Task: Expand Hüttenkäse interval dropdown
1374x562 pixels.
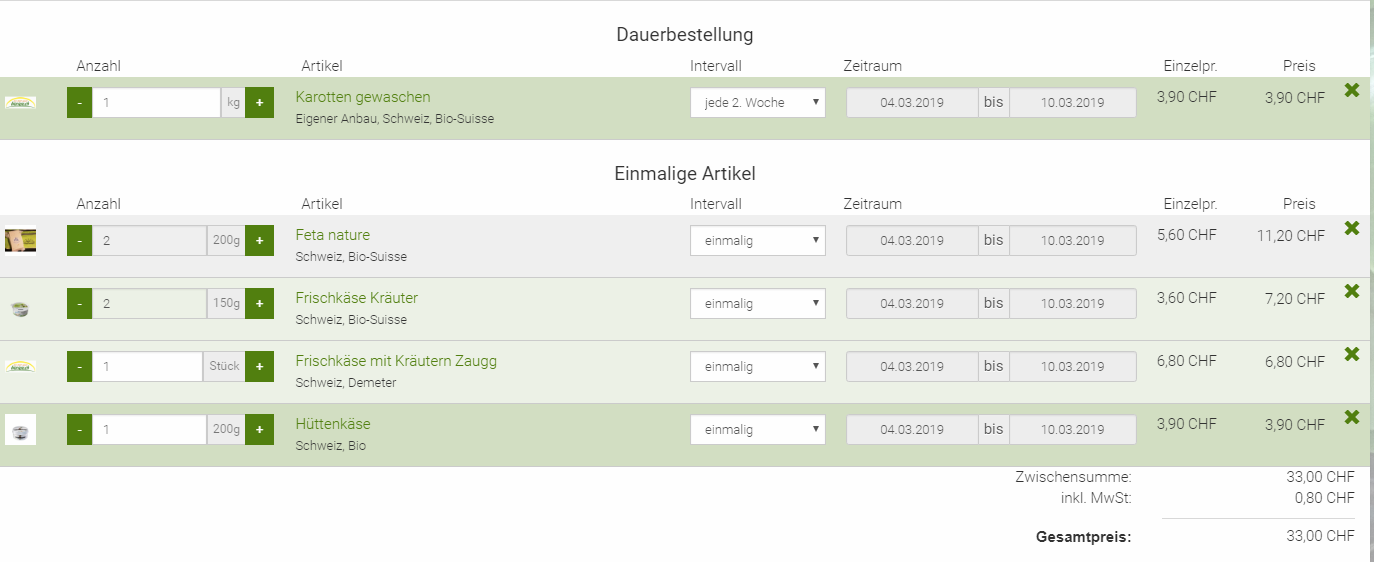Action: coord(758,430)
